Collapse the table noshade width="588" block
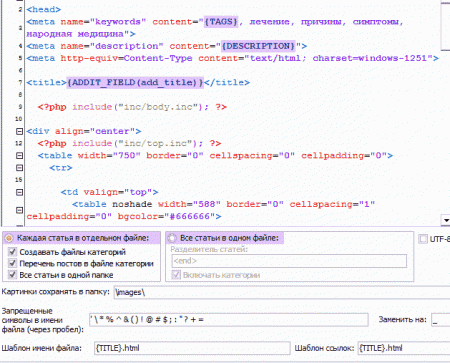The width and height of the screenshot is (450, 363). (x=19, y=210)
